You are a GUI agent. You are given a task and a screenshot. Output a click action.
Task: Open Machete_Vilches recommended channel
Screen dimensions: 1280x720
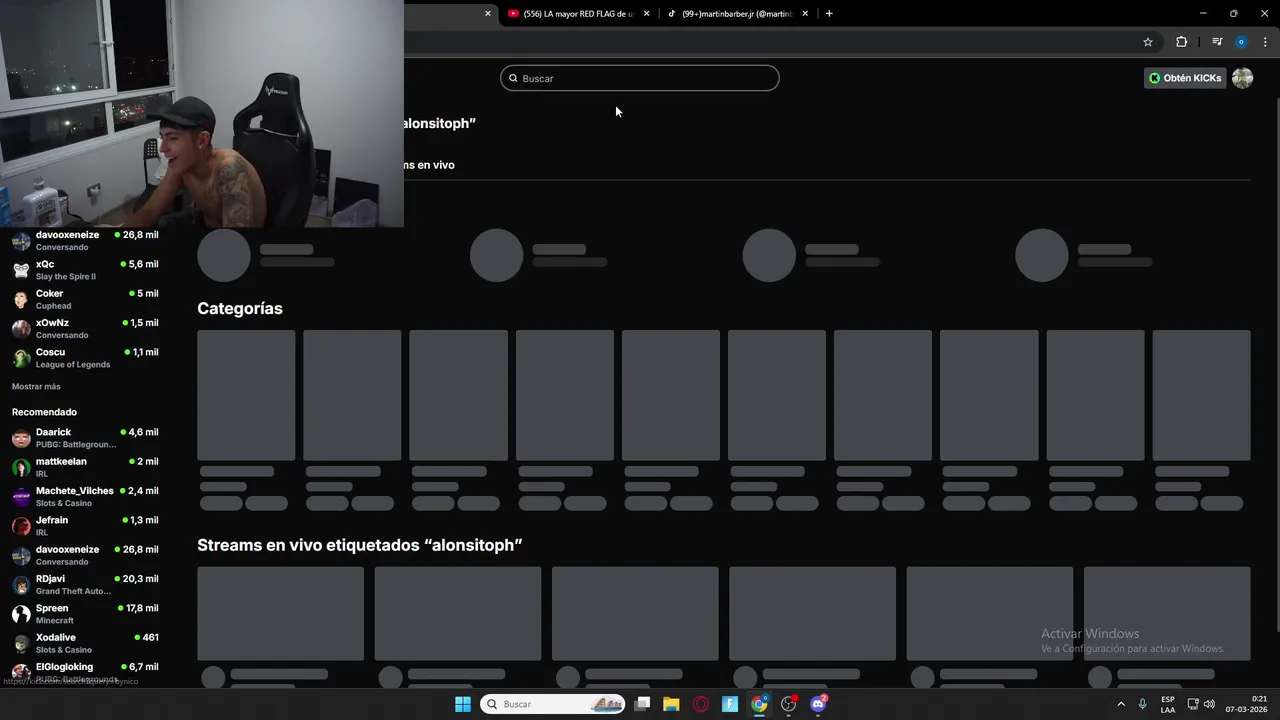85,496
